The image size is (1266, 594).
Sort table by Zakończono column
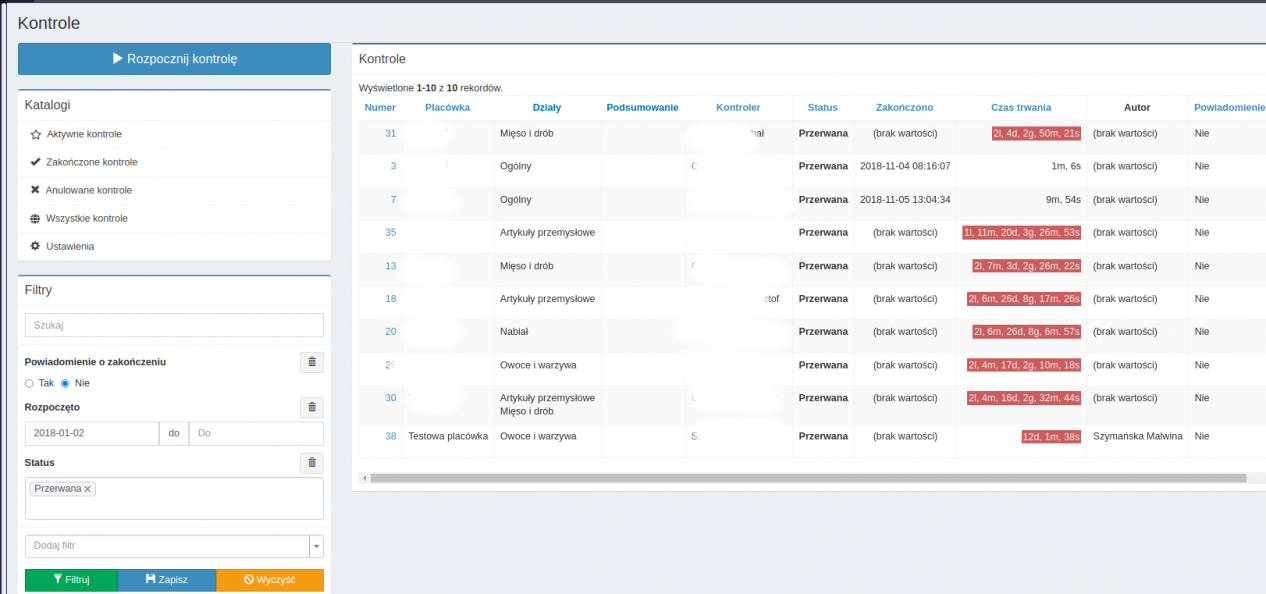point(904,107)
